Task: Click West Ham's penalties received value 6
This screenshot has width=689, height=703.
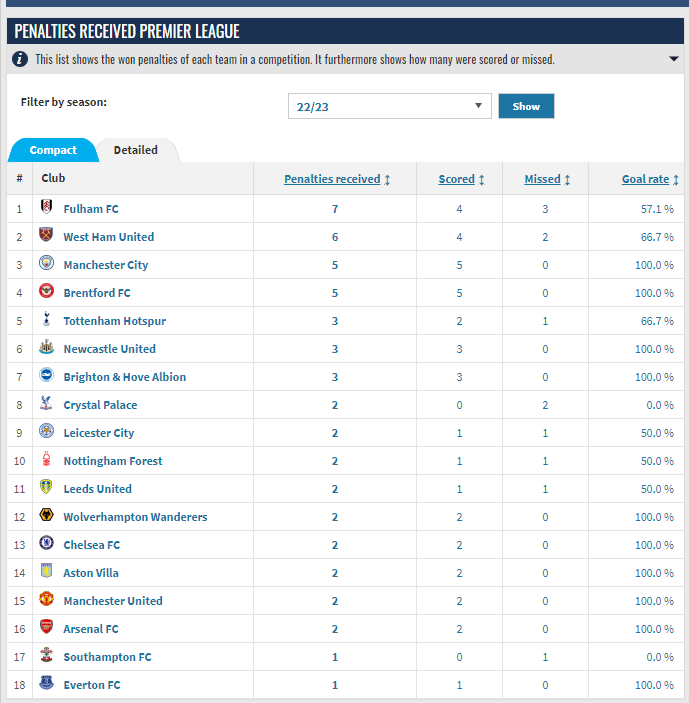Action: pyautogui.click(x=335, y=237)
